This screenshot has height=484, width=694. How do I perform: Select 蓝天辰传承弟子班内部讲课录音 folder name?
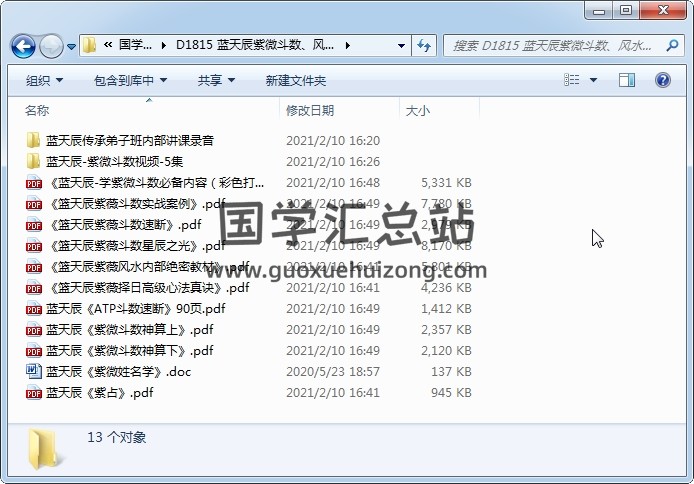(130, 140)
